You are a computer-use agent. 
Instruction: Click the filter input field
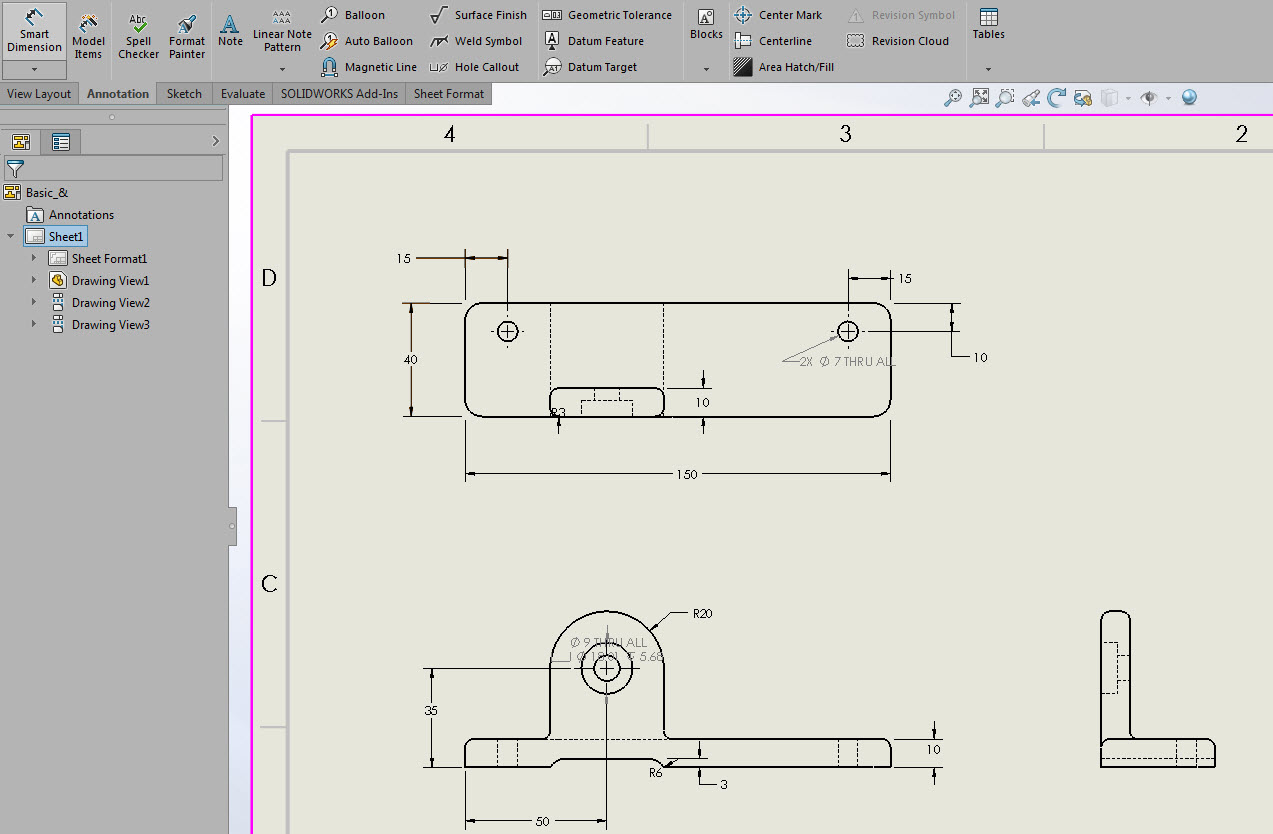[113, 169]
